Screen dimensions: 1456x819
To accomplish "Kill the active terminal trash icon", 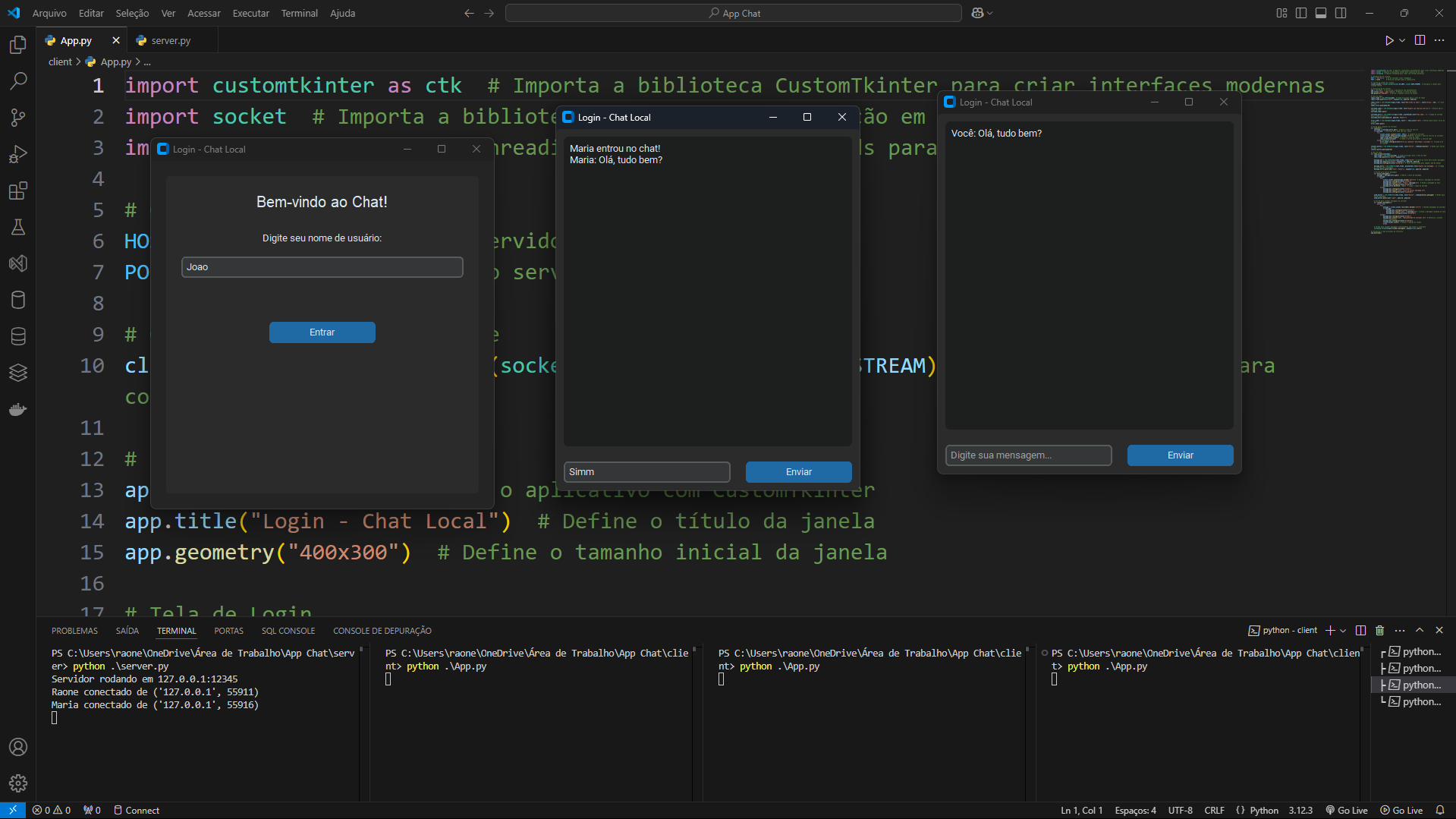I will coord(1380,630).
